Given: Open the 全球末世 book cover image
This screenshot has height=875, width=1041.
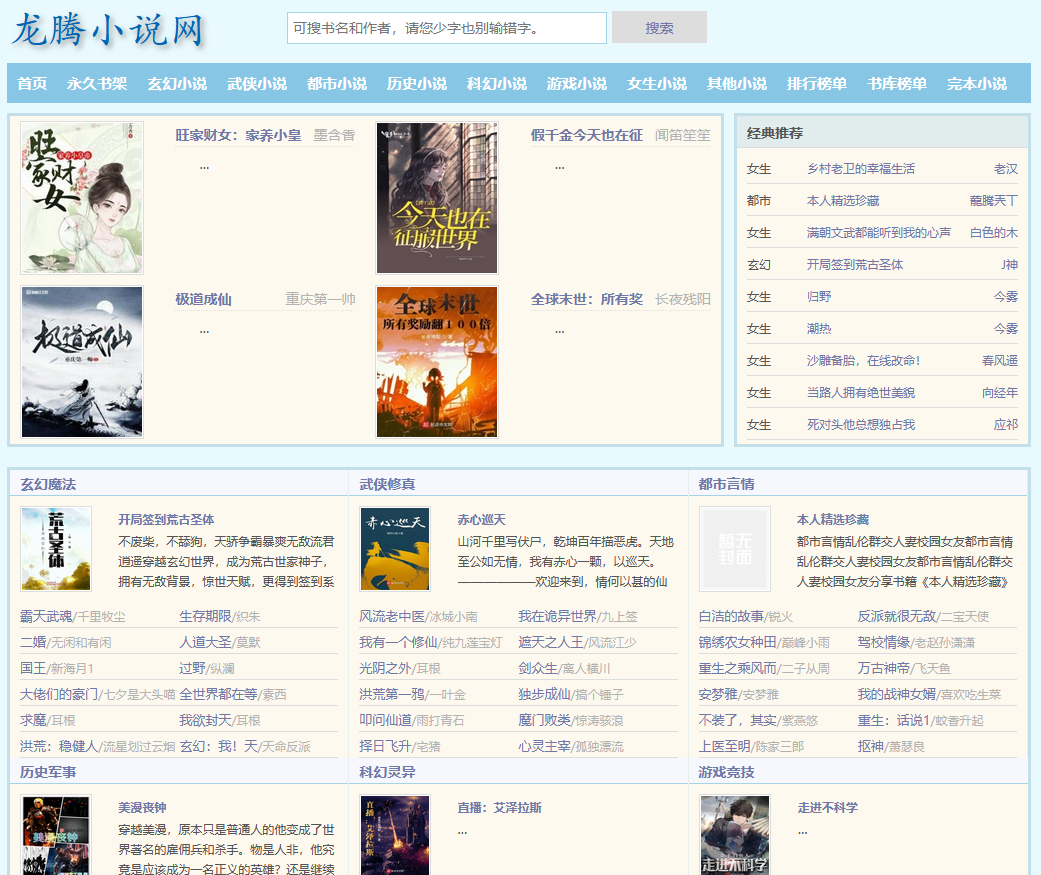Looking at the screenshot, I should pos(437,362).
